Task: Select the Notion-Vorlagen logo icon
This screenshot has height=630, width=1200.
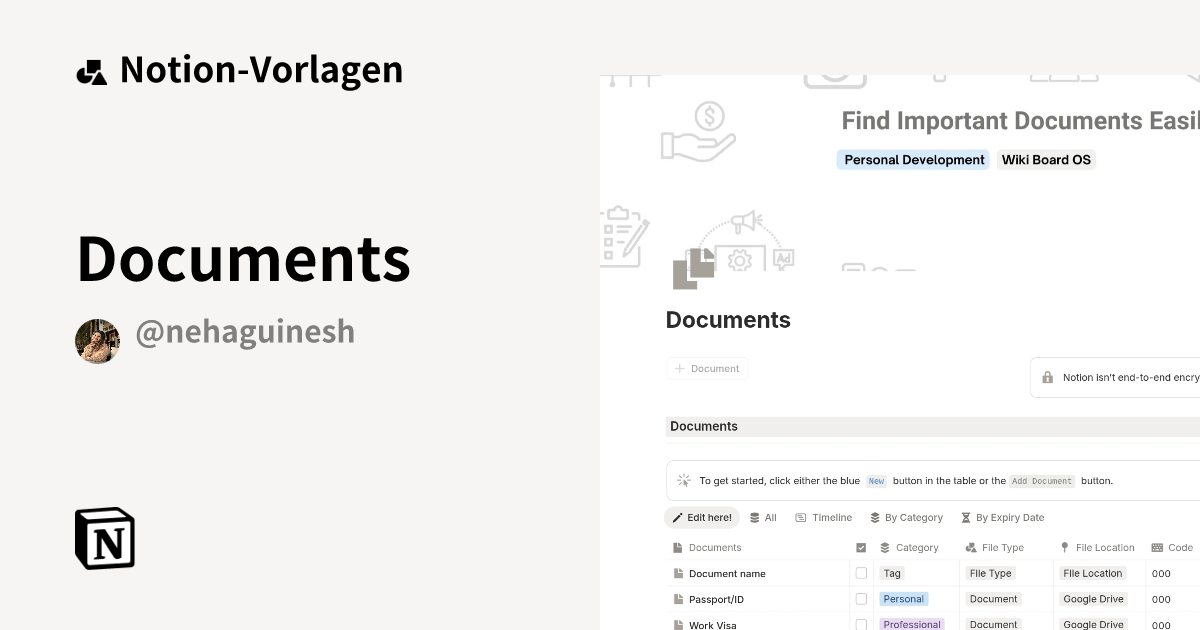Action: [92, 70]
